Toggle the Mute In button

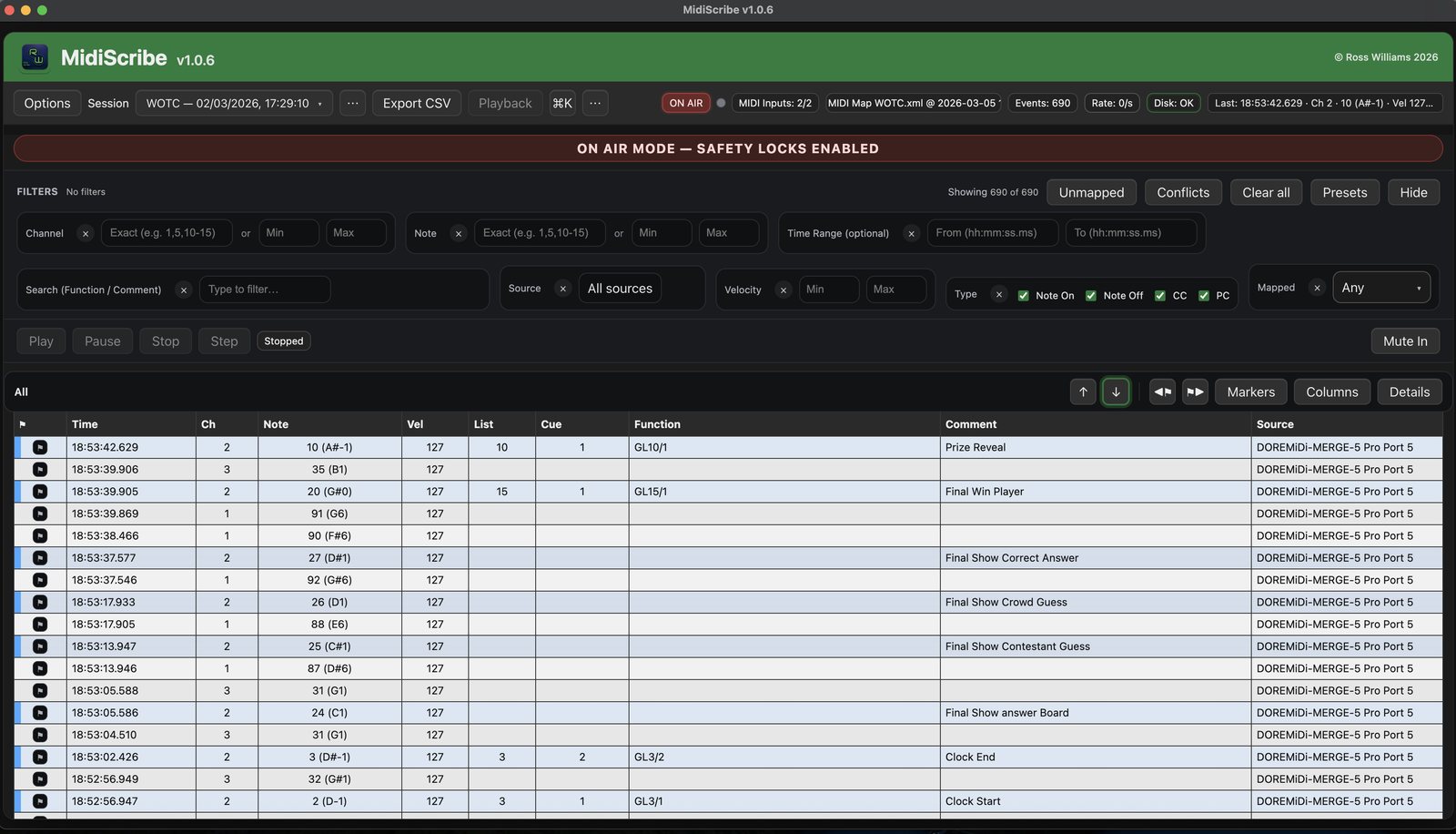click(x=1405, y=341)
